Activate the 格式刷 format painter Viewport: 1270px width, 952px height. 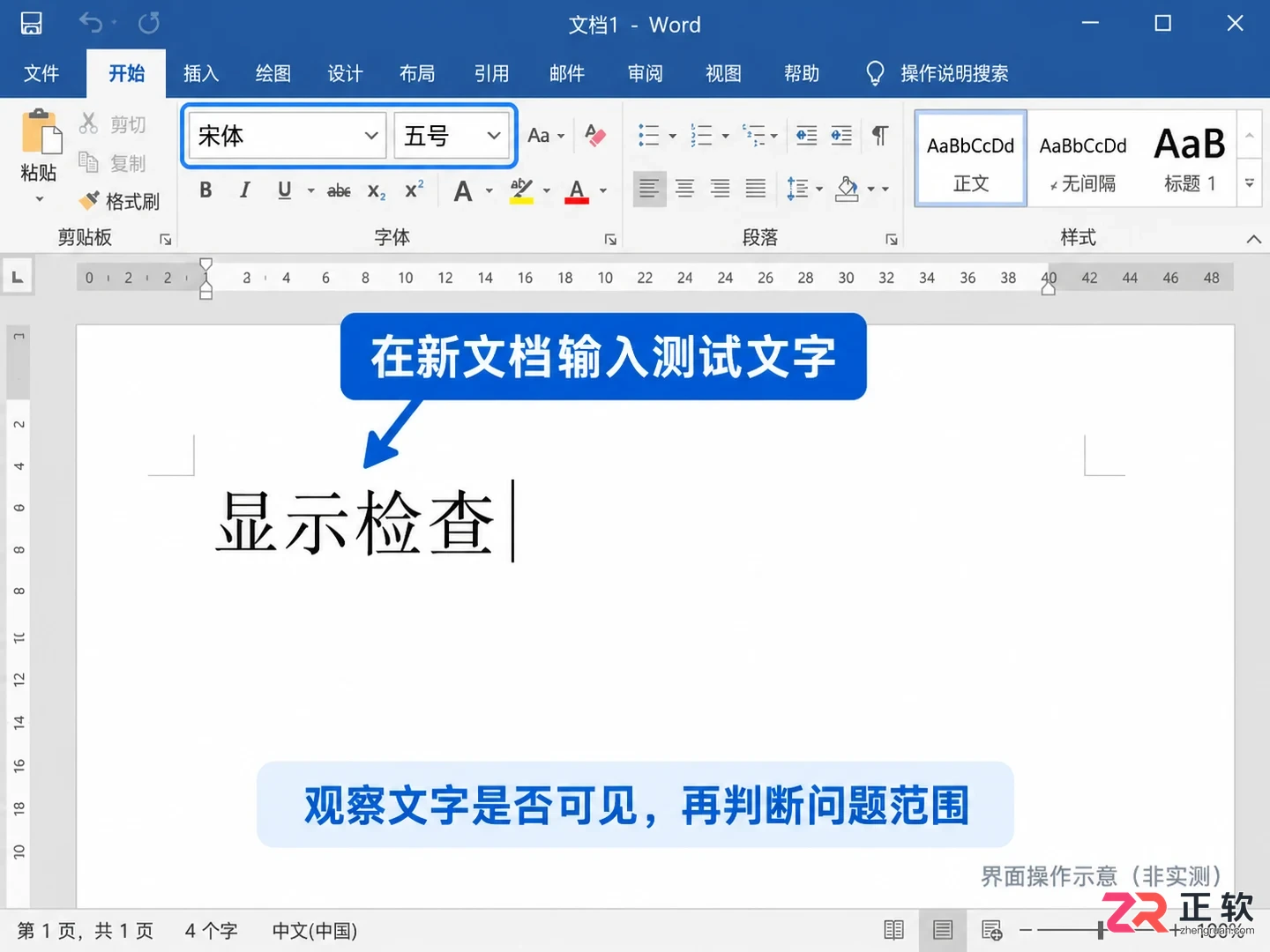(x=119, y=202)
